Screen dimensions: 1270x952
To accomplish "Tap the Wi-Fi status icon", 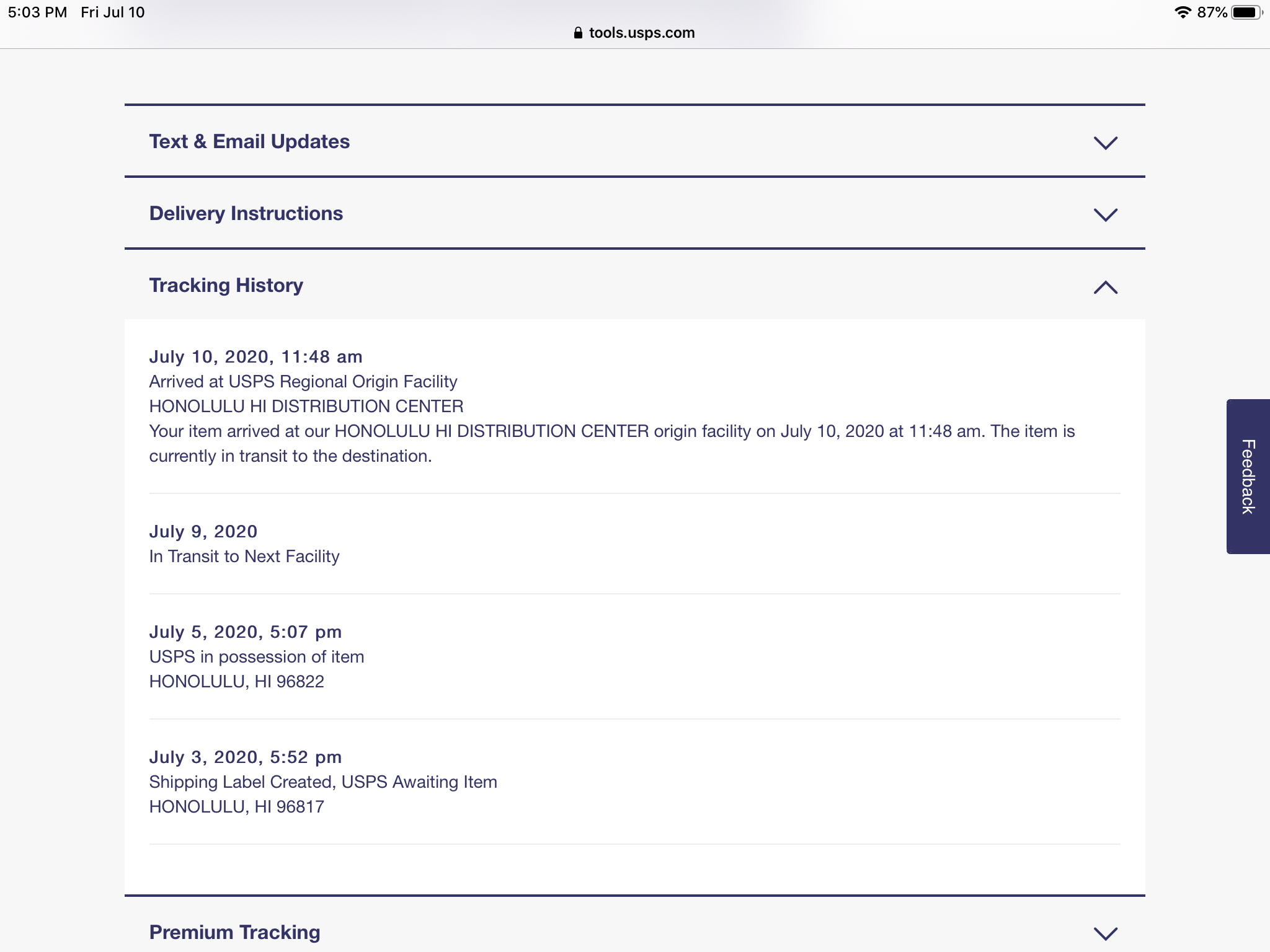I will [1183, 12].
